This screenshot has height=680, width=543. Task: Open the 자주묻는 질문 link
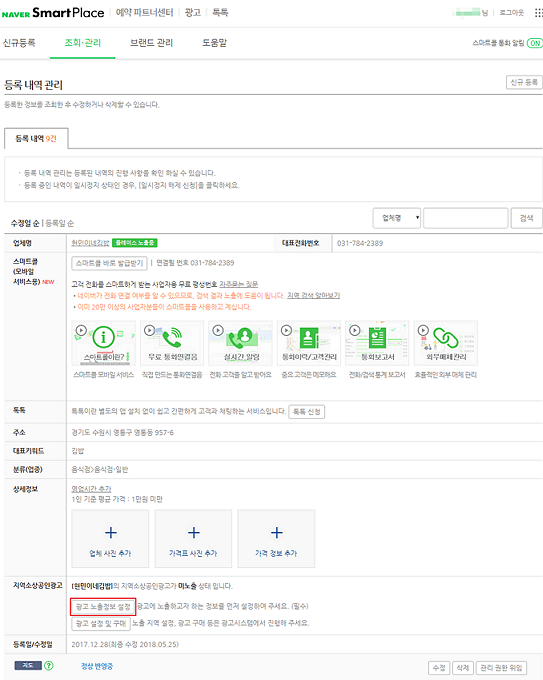pos(239,284)
